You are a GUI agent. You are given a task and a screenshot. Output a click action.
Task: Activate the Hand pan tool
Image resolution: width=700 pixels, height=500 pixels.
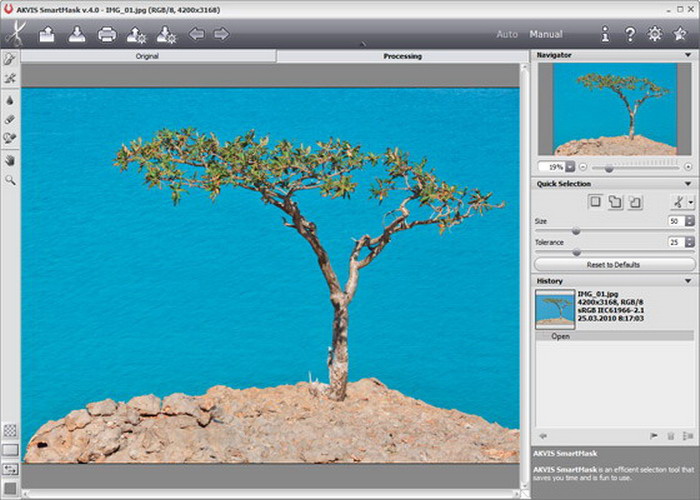(10, 160)
